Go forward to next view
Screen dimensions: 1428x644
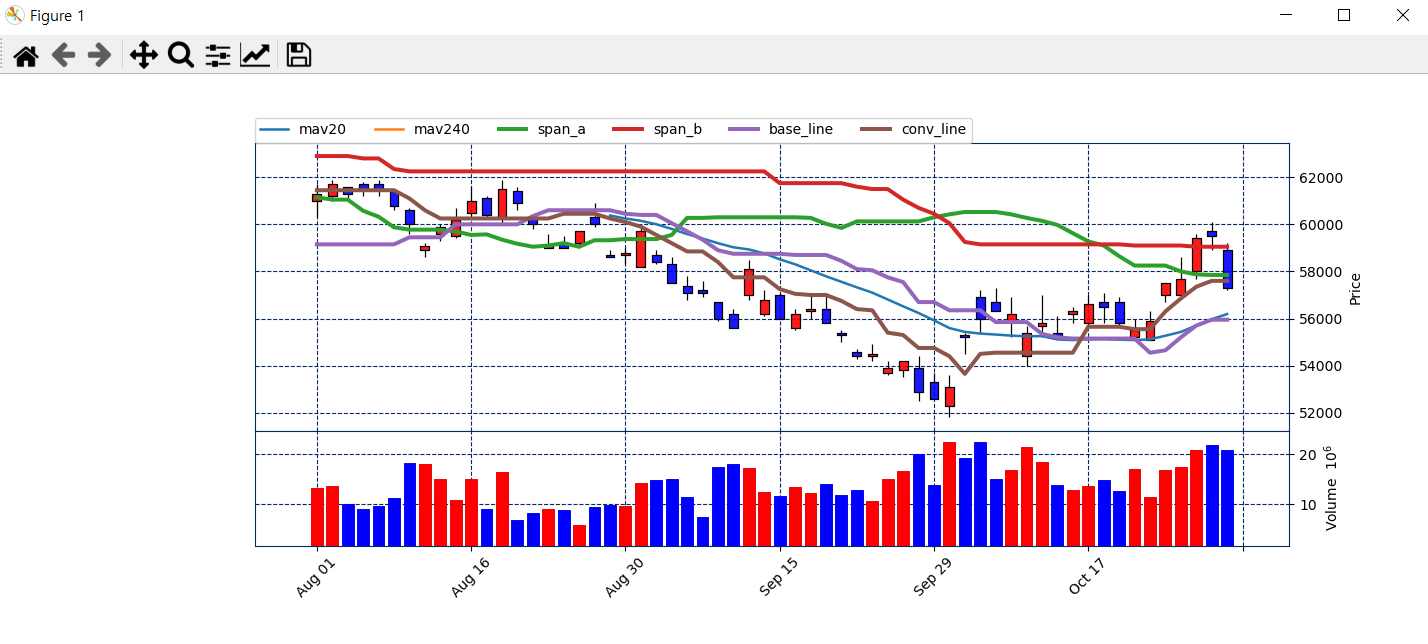click(x=99, y=55)
